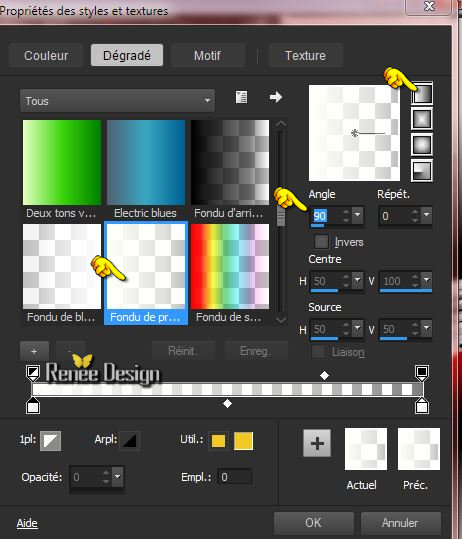The width and height of the screenshot is (462, 539).
Task: Click the arrow icon next to Tous
Action: 276,97
